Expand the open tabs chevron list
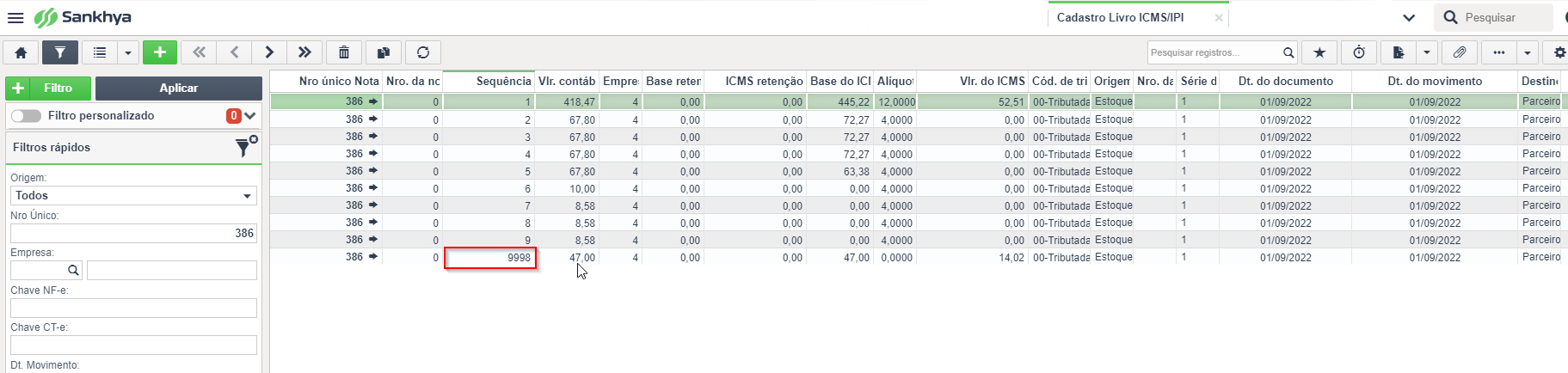The width and height of the screenshot is (1568, 373). tap(1409, 17)
